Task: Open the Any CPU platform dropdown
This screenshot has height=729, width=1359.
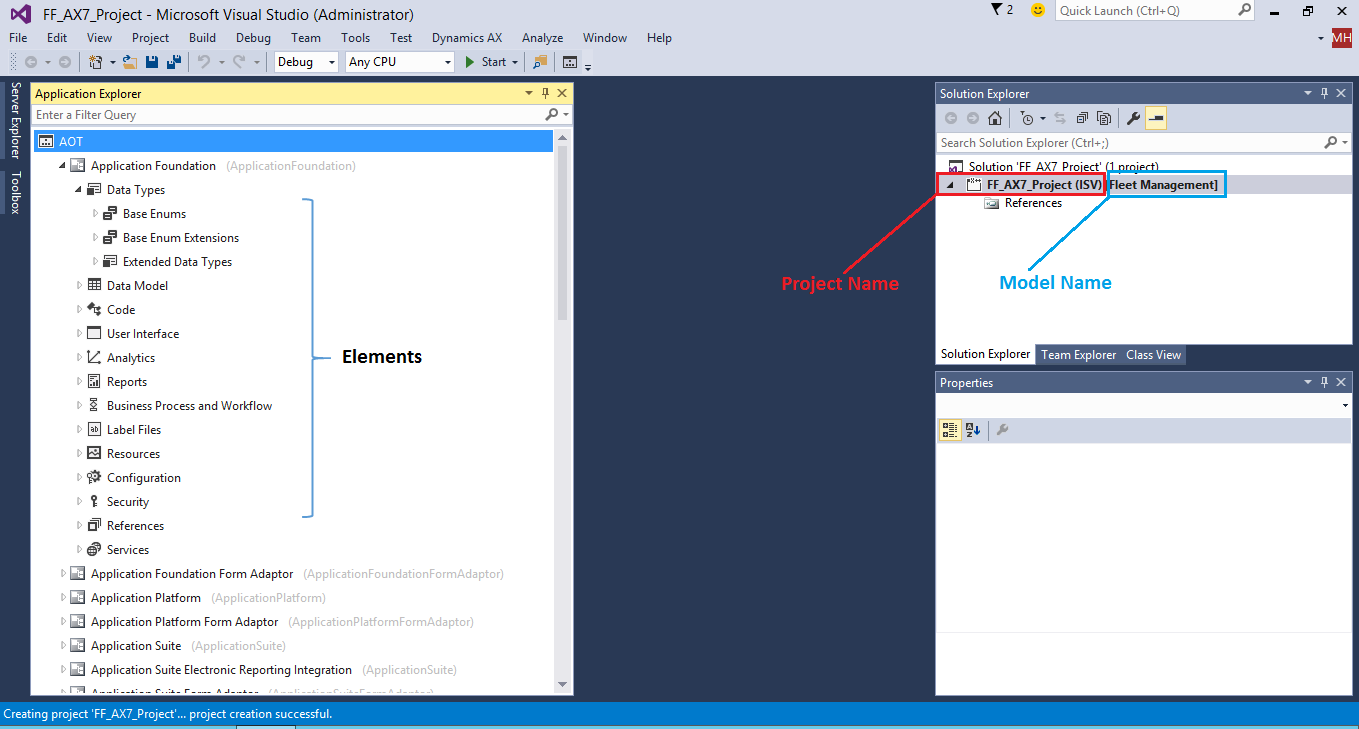Action: (x=448, y=62)
